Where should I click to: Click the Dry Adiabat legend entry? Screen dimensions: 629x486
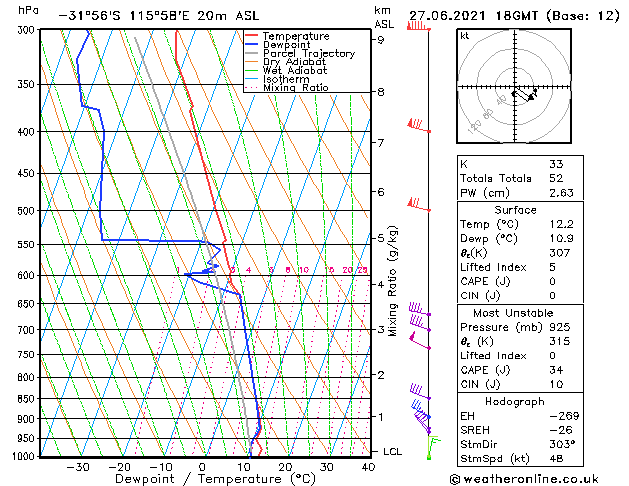286,62
